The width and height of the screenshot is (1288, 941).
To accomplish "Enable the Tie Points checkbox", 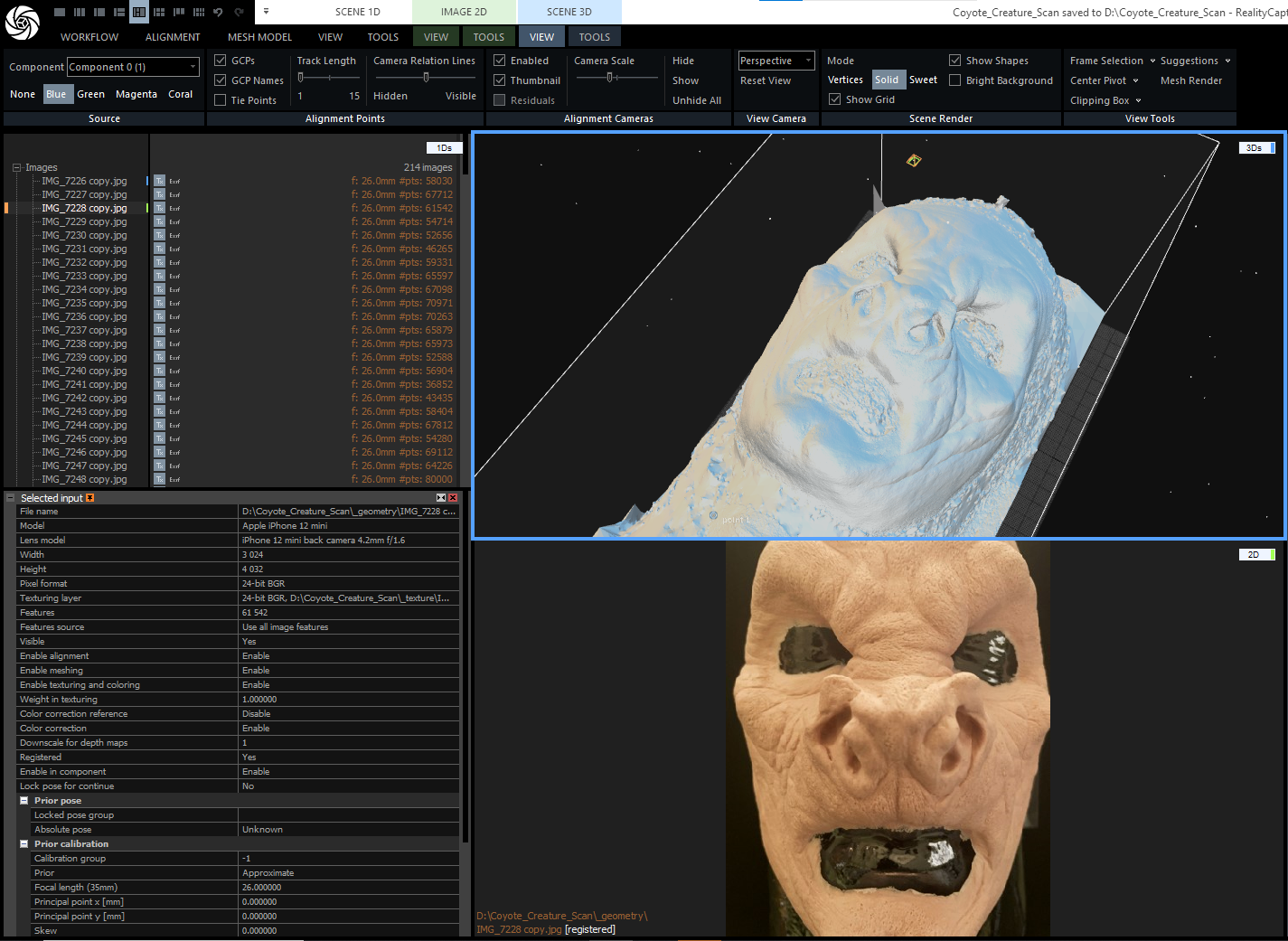I will click(x=220, y=100).
